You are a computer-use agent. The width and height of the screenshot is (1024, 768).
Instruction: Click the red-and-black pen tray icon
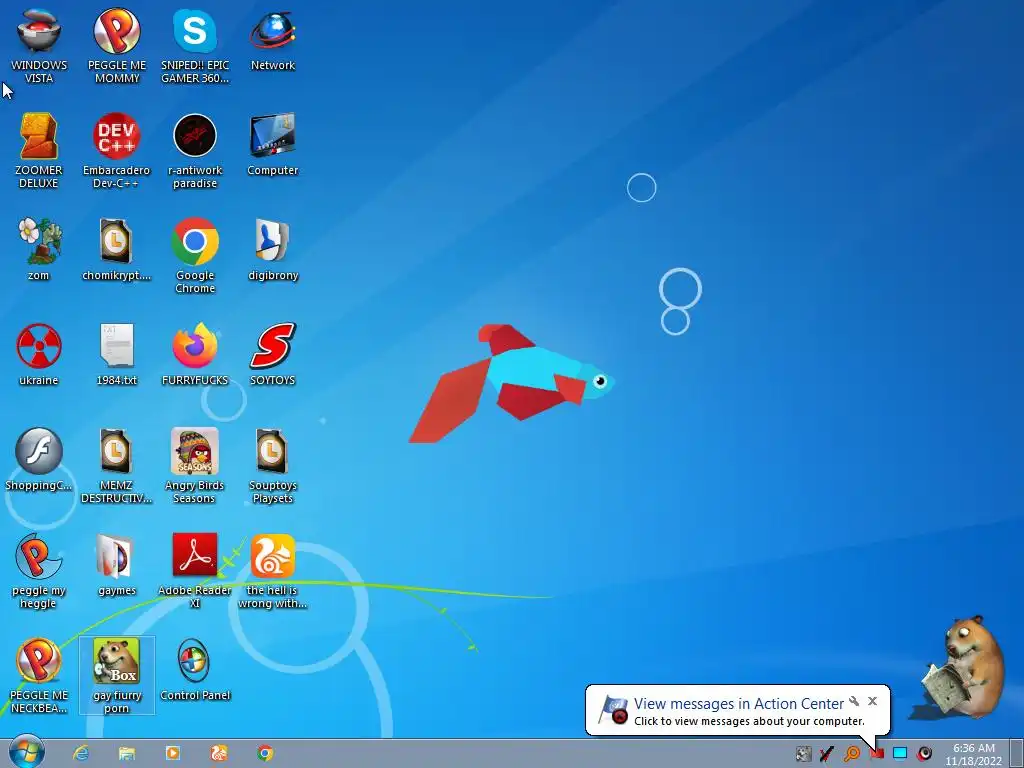[827, 754]
